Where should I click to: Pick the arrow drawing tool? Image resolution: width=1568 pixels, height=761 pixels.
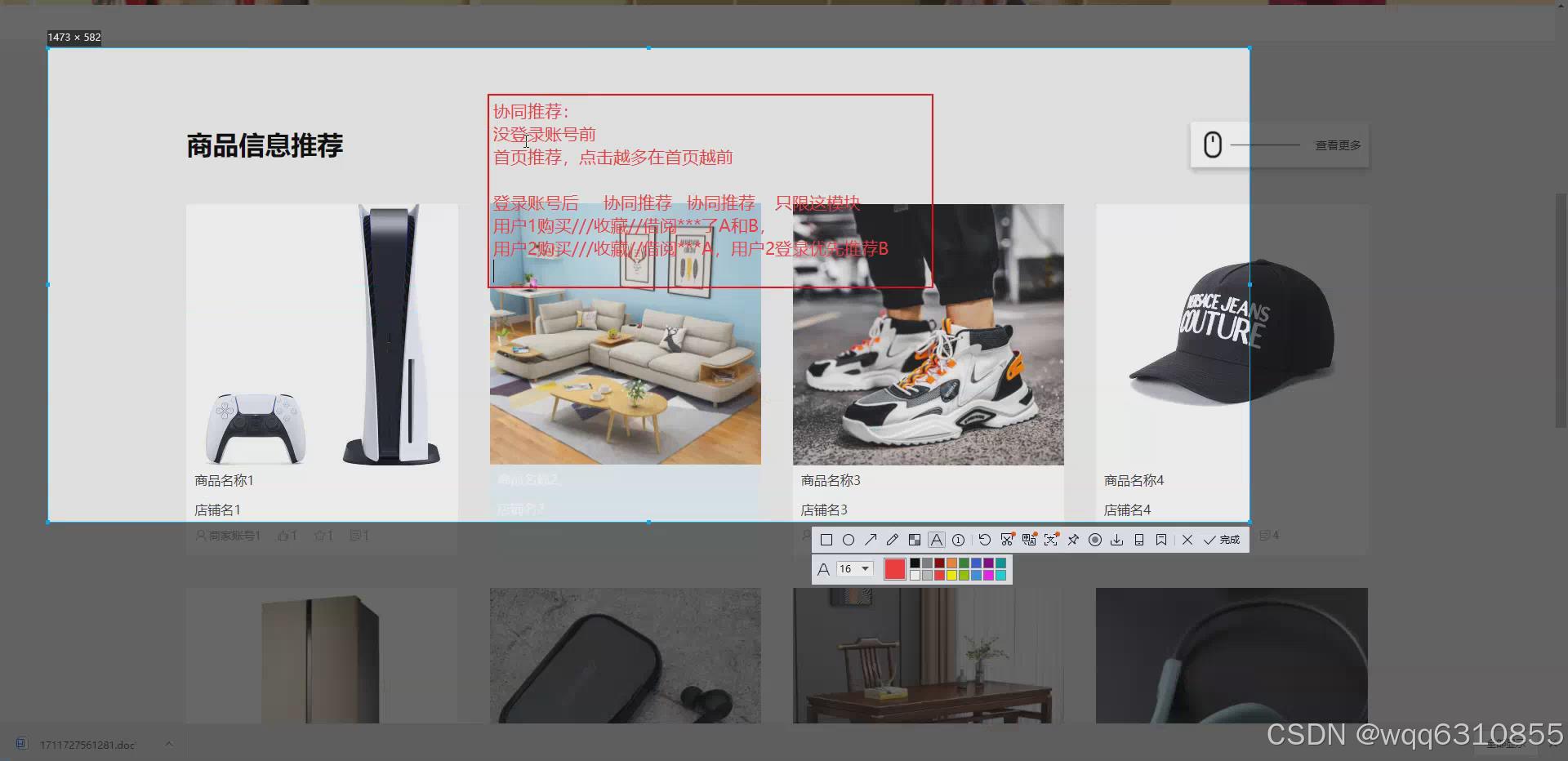(871, 540)
